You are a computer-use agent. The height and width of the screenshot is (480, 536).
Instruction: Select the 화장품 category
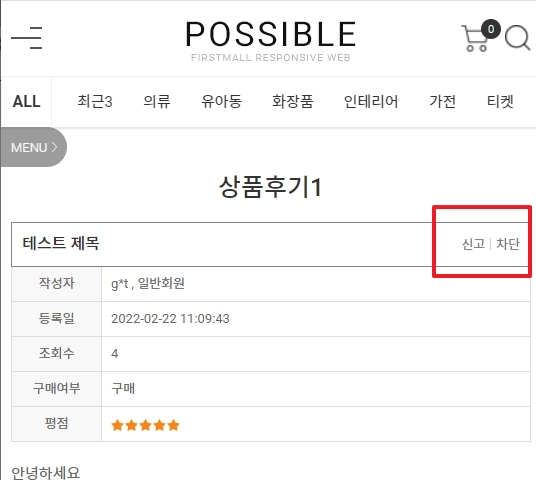click(293, 102)
